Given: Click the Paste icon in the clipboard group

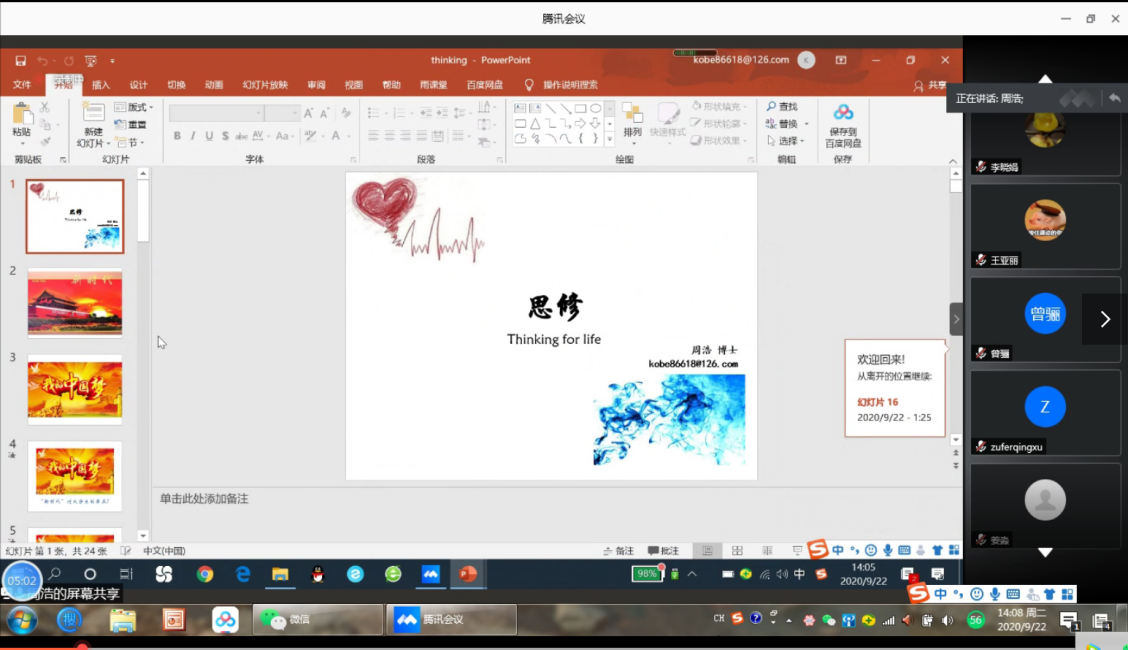Looking at the screenshot, I should coord(21,115).
